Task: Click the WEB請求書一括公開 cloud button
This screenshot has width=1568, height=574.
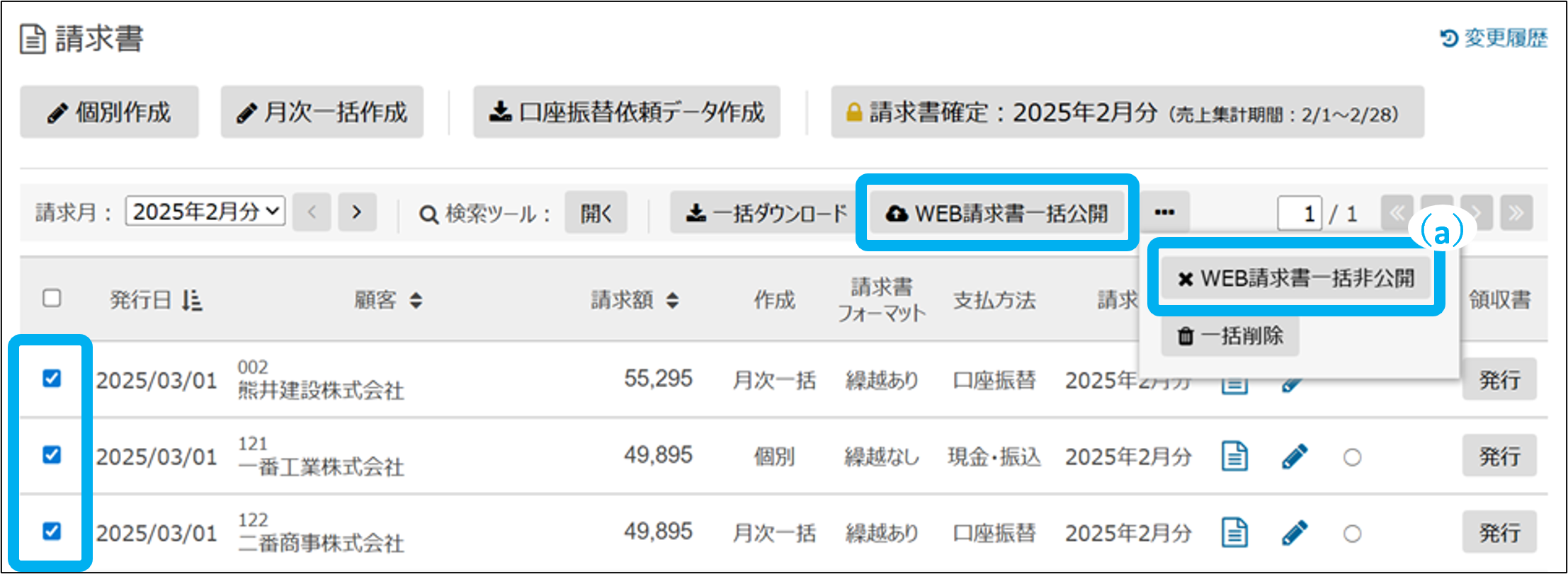Action: [997, 213]
